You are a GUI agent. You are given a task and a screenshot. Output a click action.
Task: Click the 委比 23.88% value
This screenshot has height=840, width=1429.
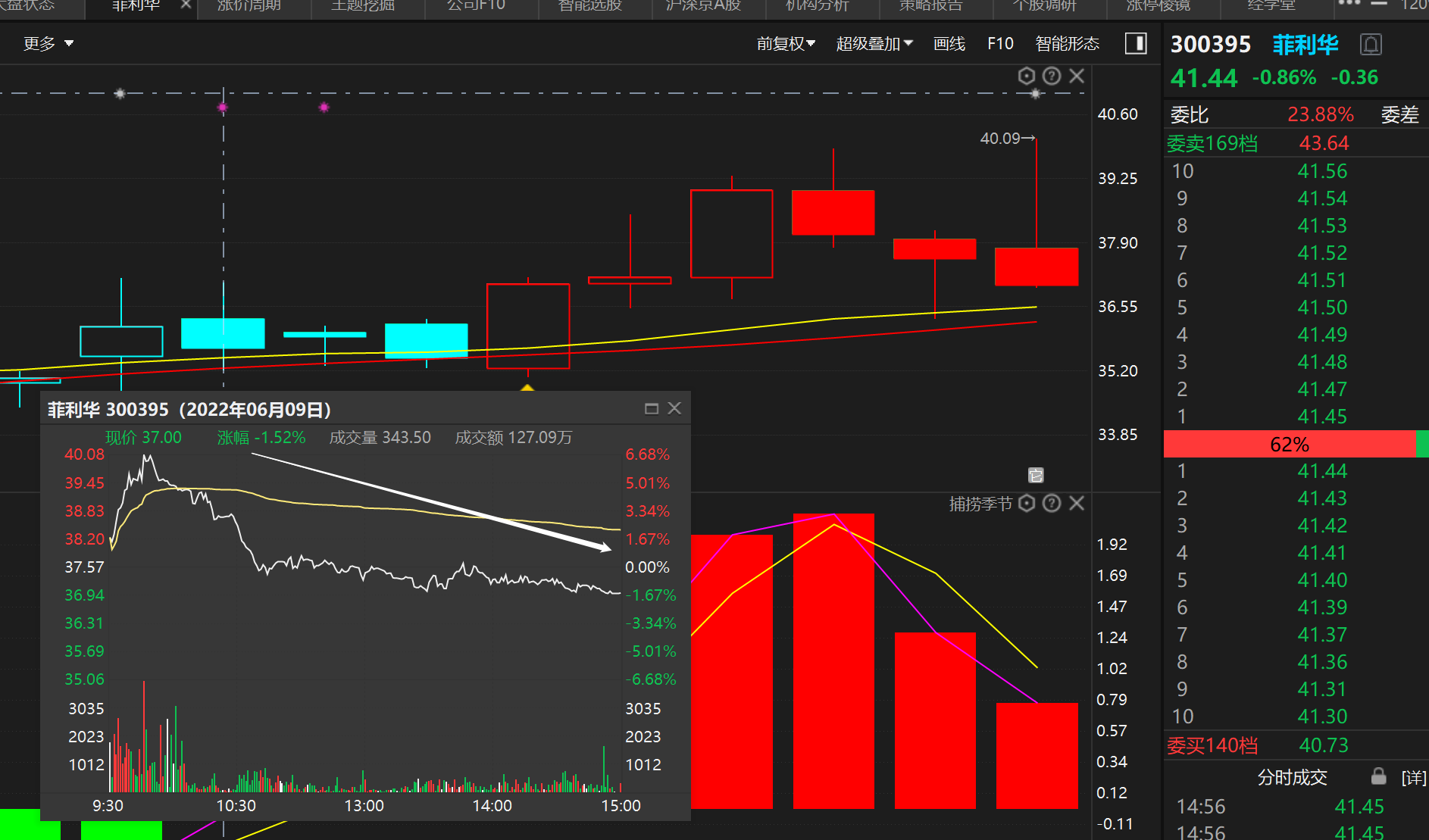[1321, 114]
